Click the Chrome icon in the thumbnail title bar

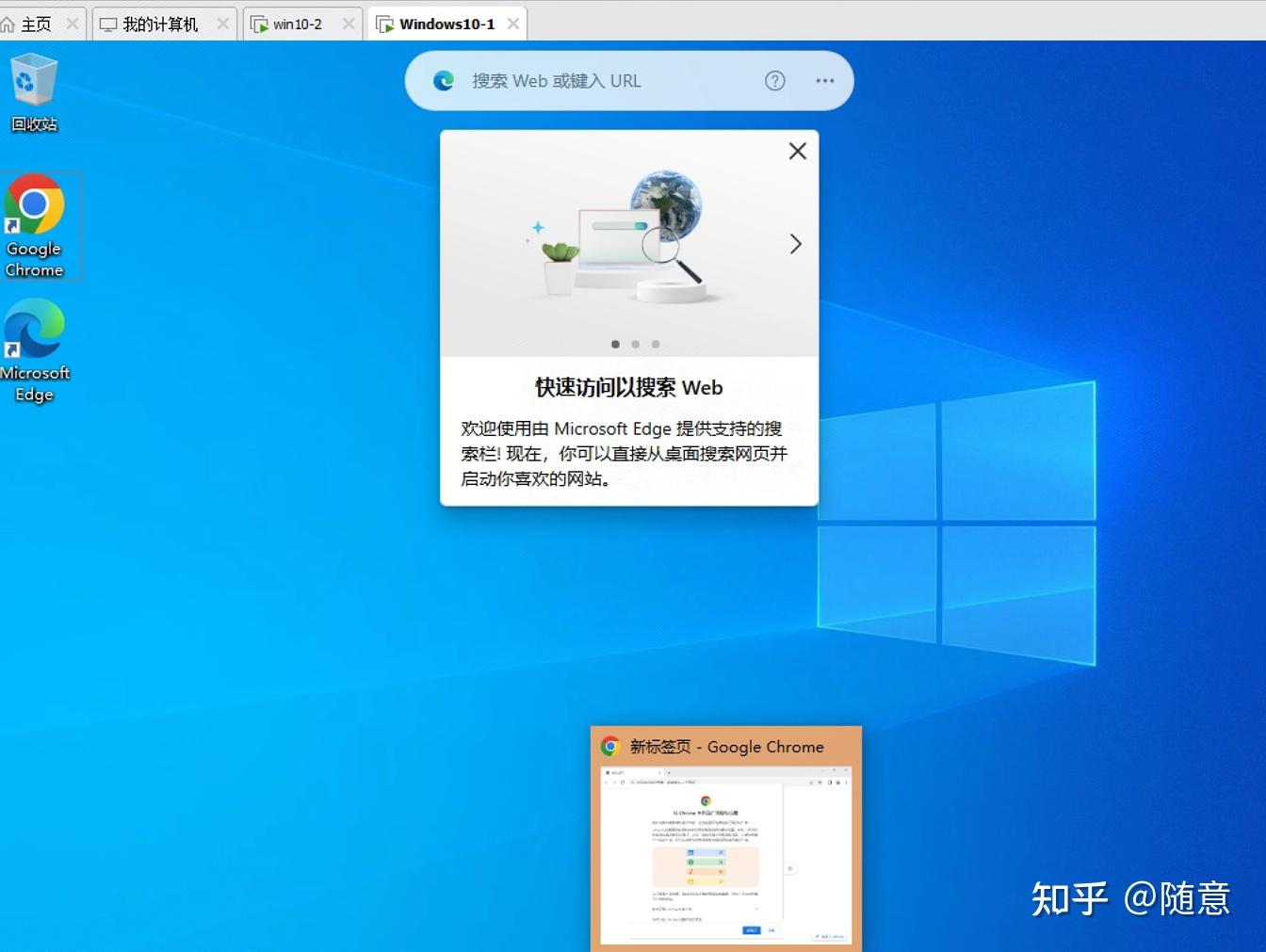point(612,746)
